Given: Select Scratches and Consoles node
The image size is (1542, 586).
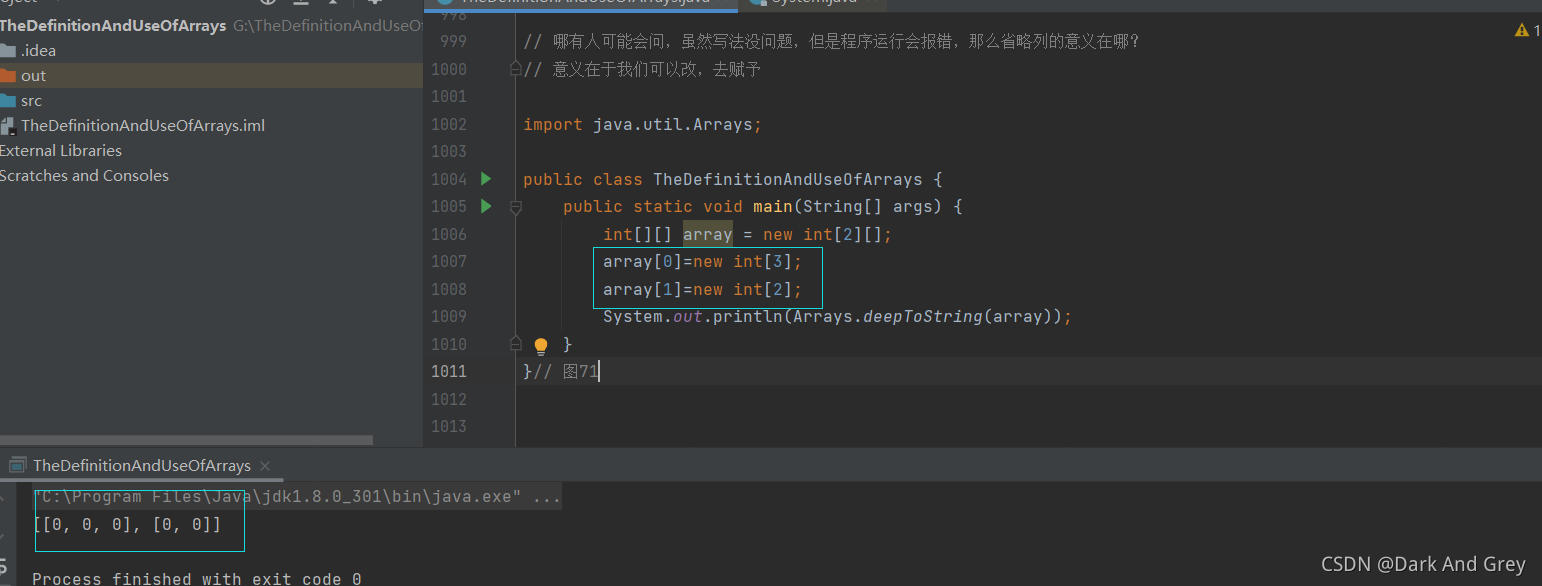Looking at the screenshot, I should (x=84, y=176).
